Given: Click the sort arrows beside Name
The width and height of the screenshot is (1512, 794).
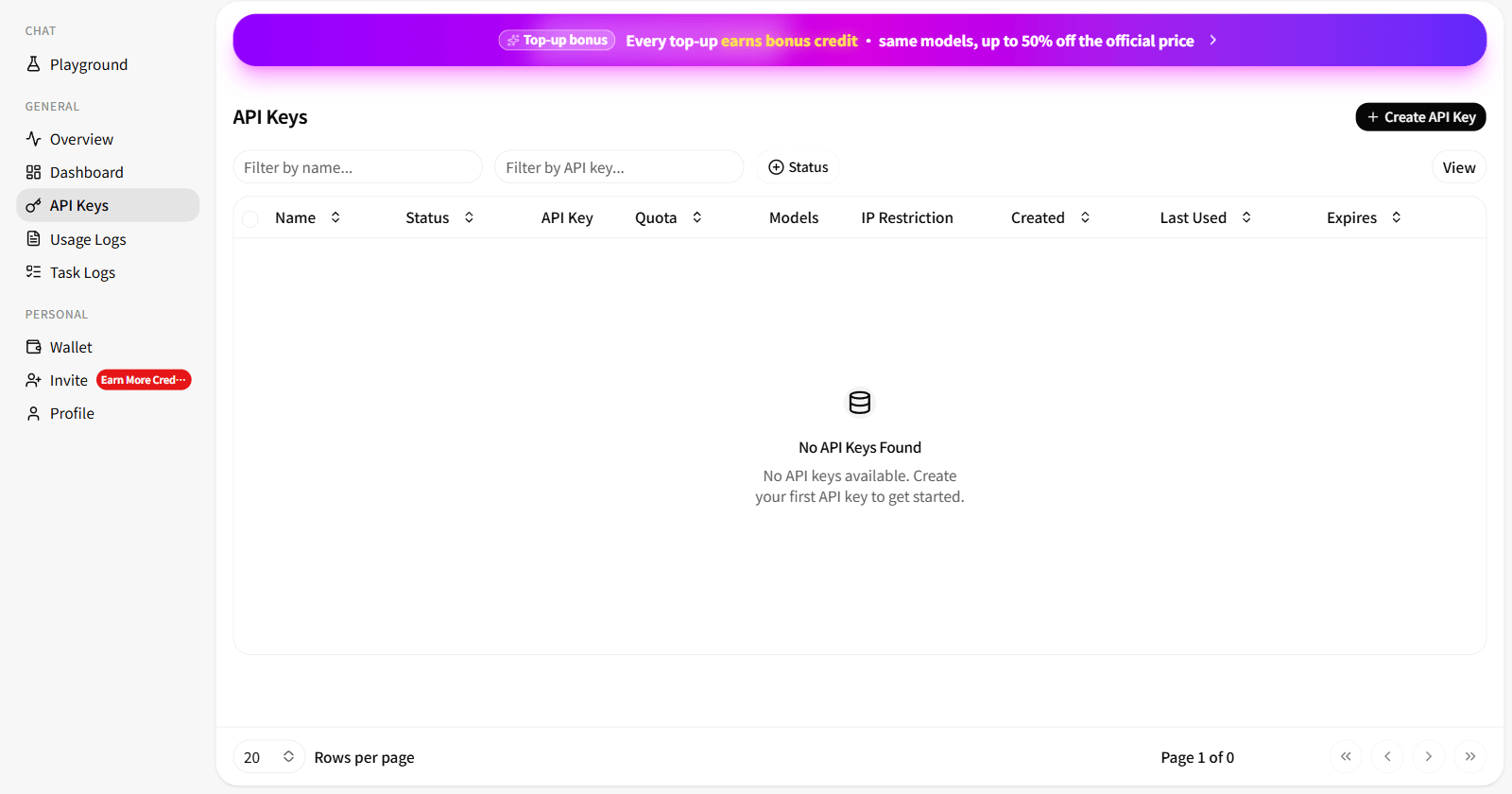Looking at the screenshot, I should point(335,217).
